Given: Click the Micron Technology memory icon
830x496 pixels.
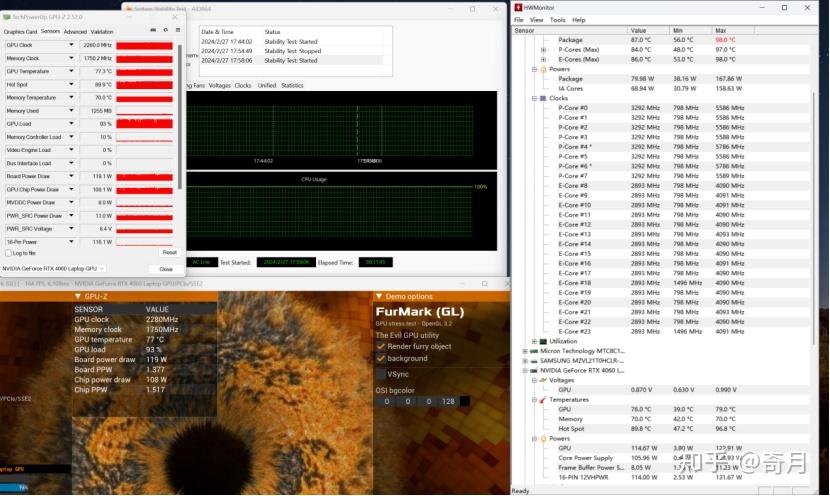Looking at the screenshot, I should click(x=534, y=351).
